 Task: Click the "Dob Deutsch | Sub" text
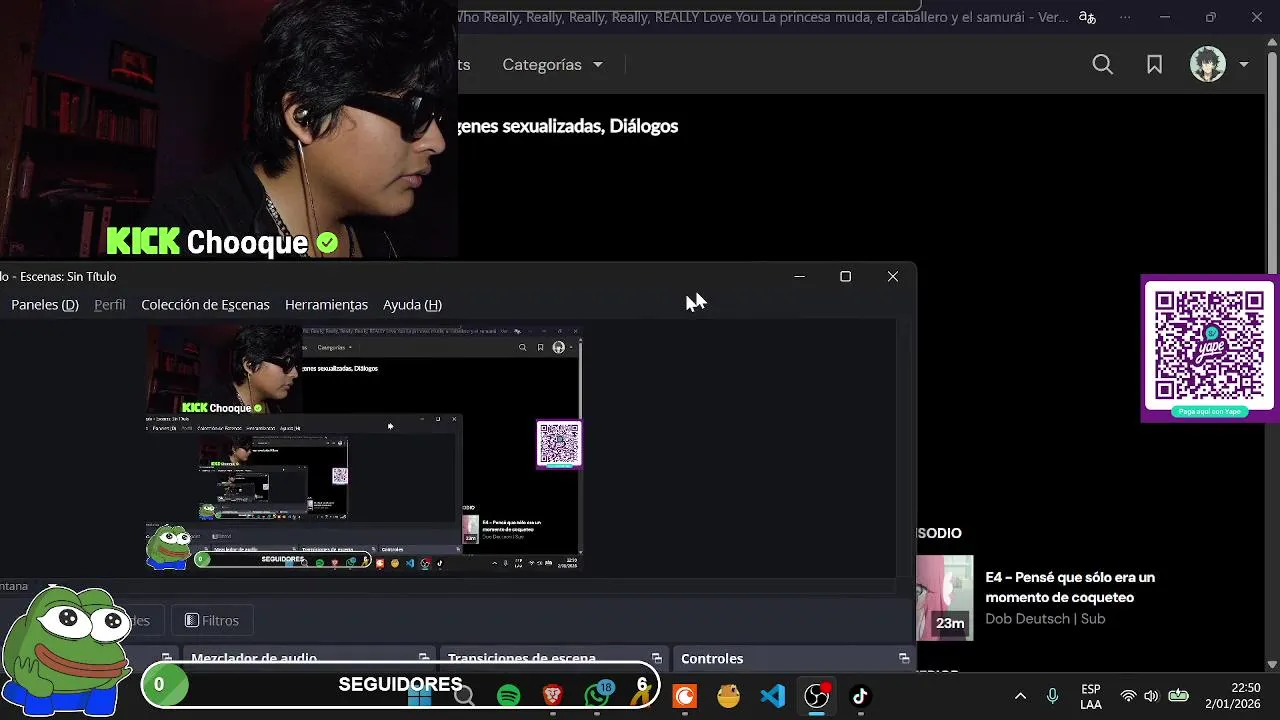coord(1045,619)
